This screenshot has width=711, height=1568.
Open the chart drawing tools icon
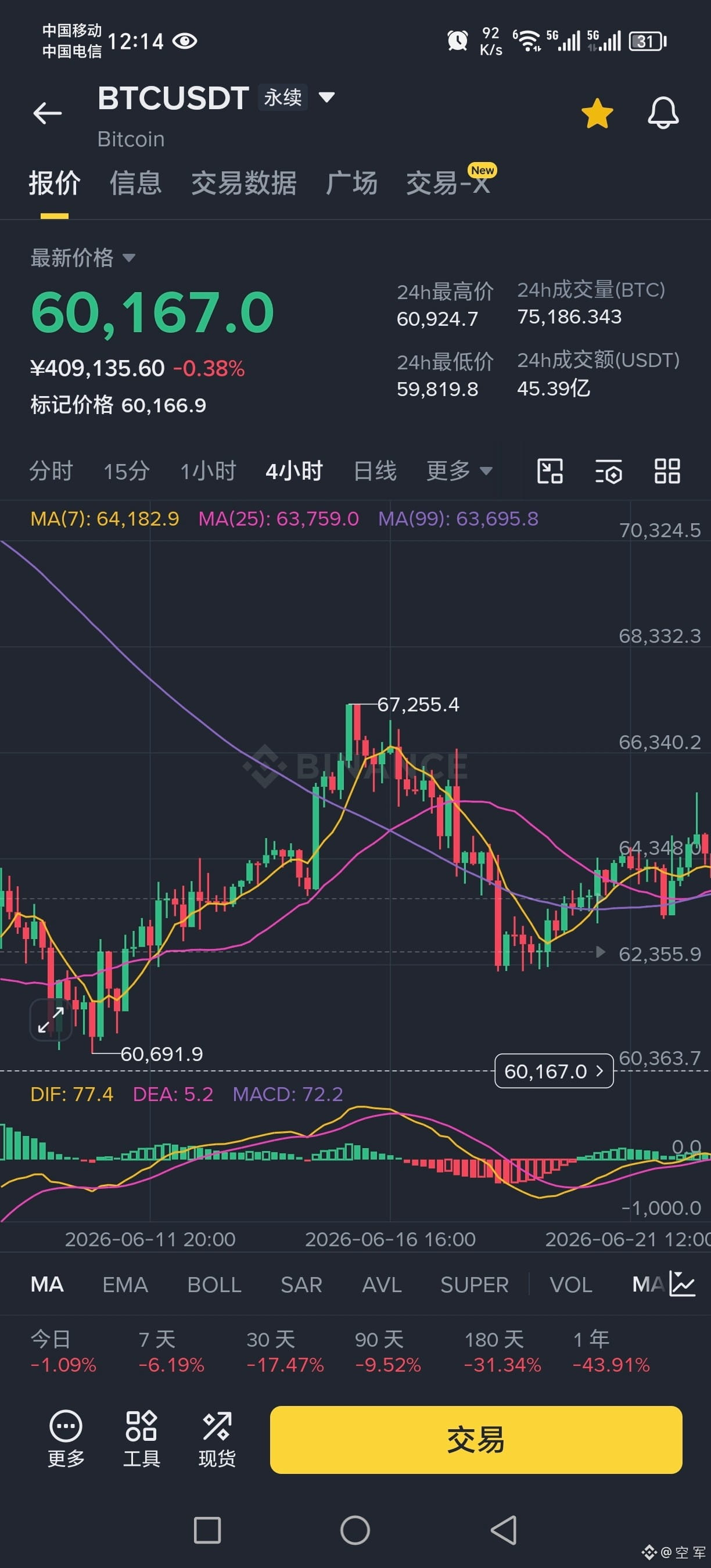550,471
